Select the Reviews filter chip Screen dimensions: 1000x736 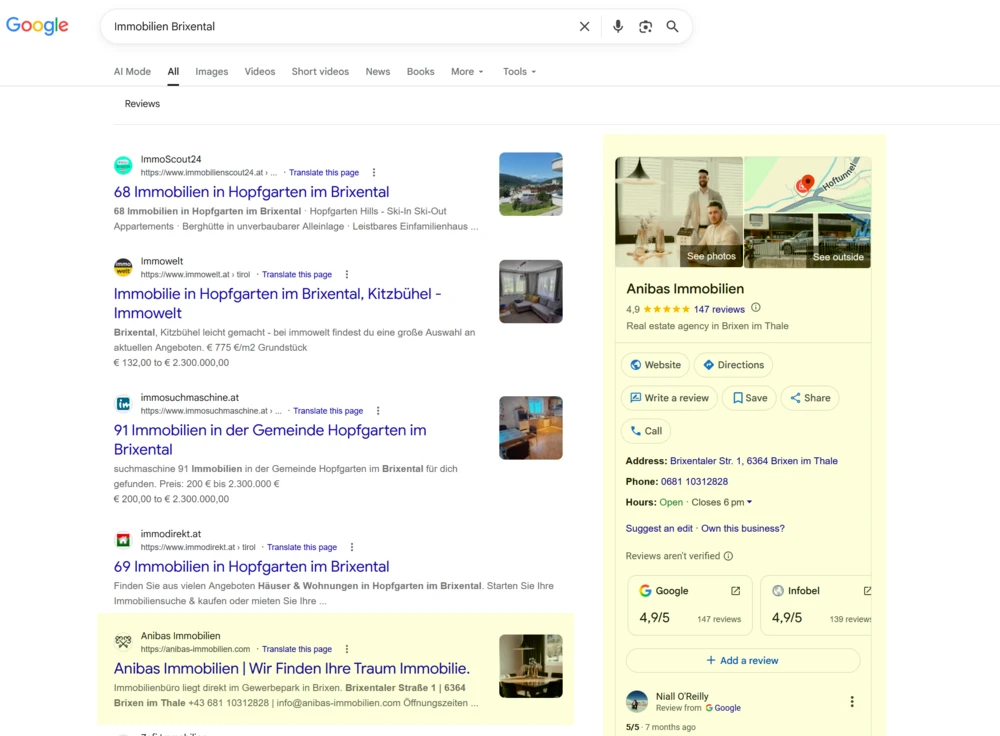pyautogui.click(x=142, y=103)
